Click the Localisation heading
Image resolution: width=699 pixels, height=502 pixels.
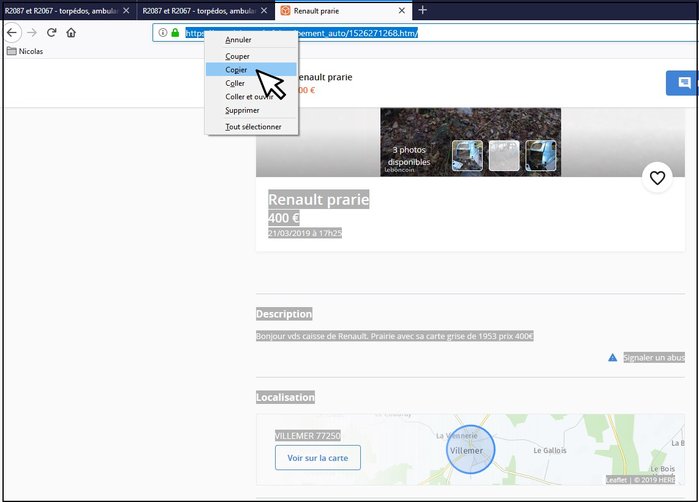click(285, 397)
